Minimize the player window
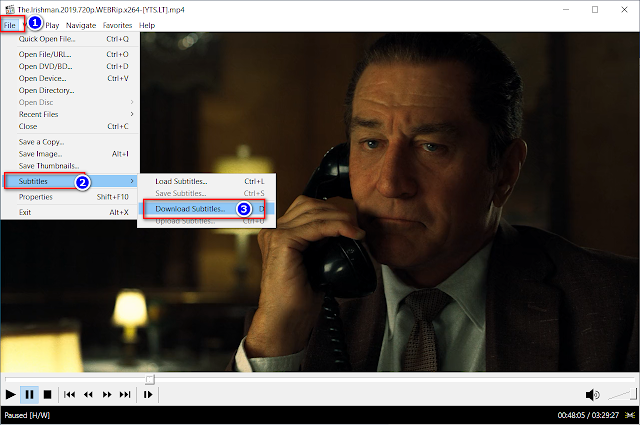640x425 pixels. (566, 9)
